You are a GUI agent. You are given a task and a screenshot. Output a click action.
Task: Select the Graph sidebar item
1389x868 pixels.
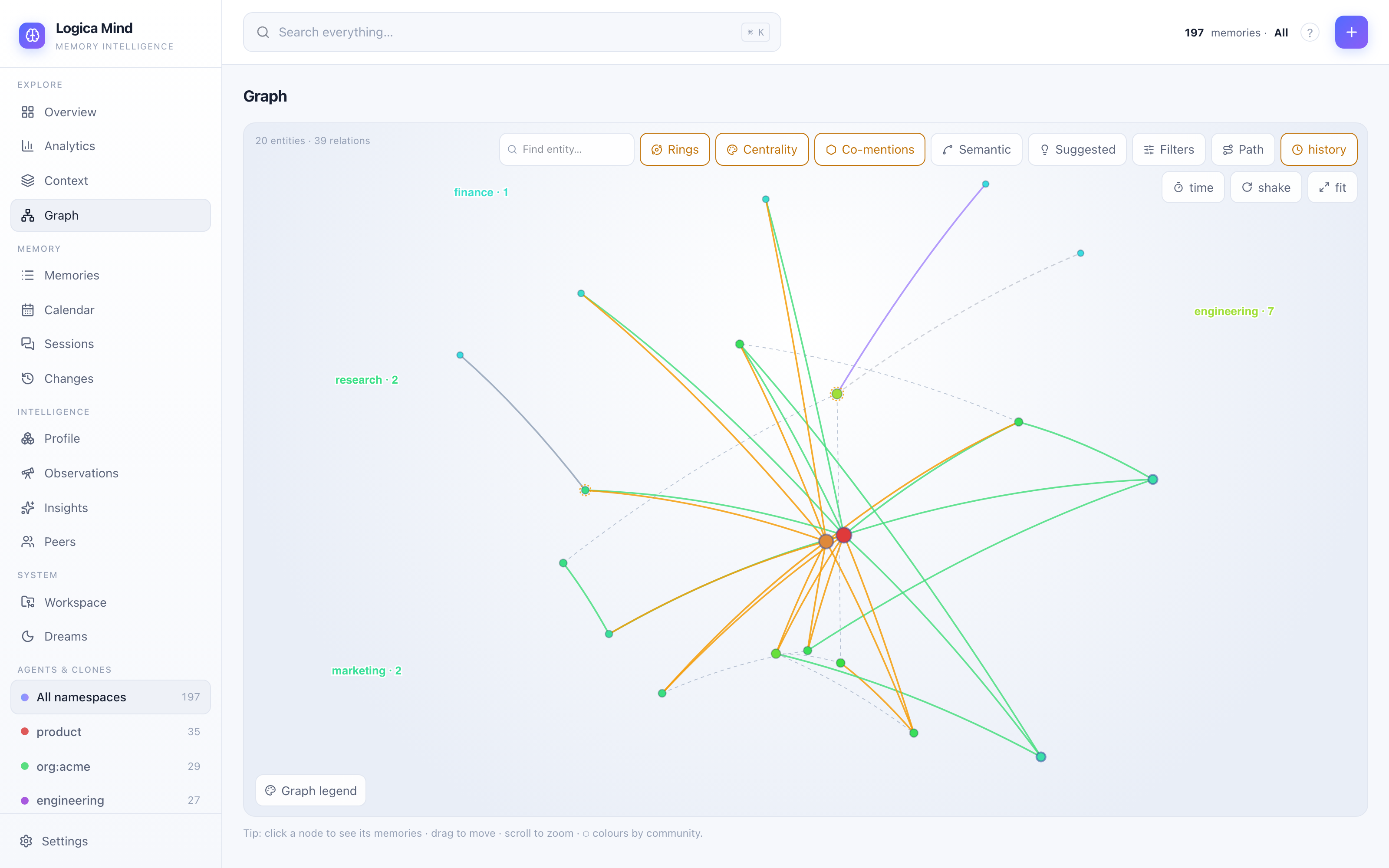tap(111, 215)
